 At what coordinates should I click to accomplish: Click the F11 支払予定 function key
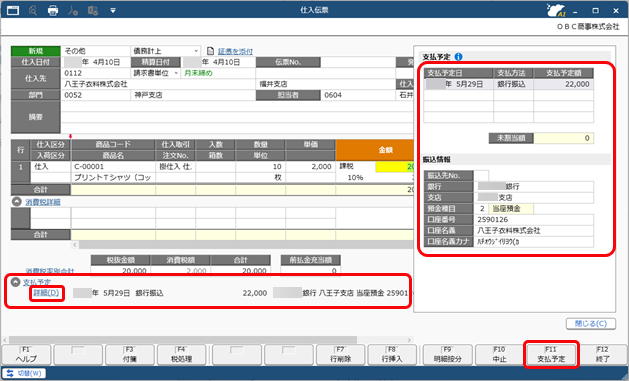coord(551,355)
